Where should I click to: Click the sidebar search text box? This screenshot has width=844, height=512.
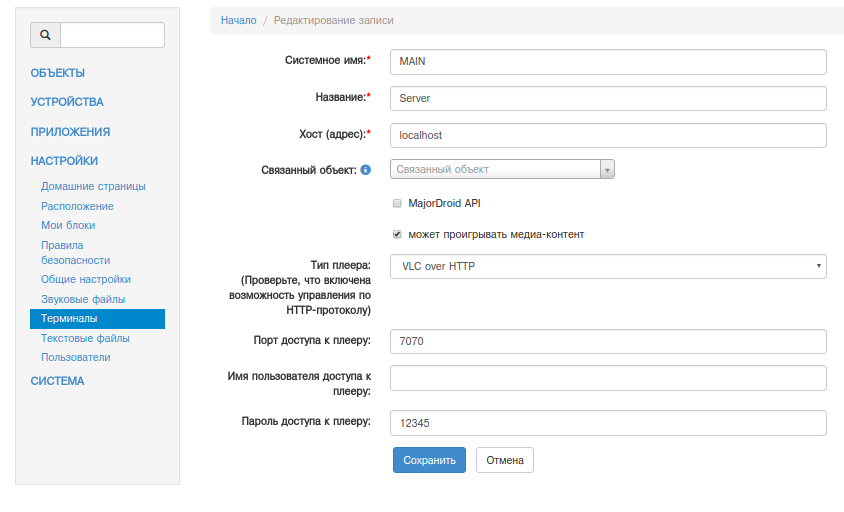pos(112,35)
